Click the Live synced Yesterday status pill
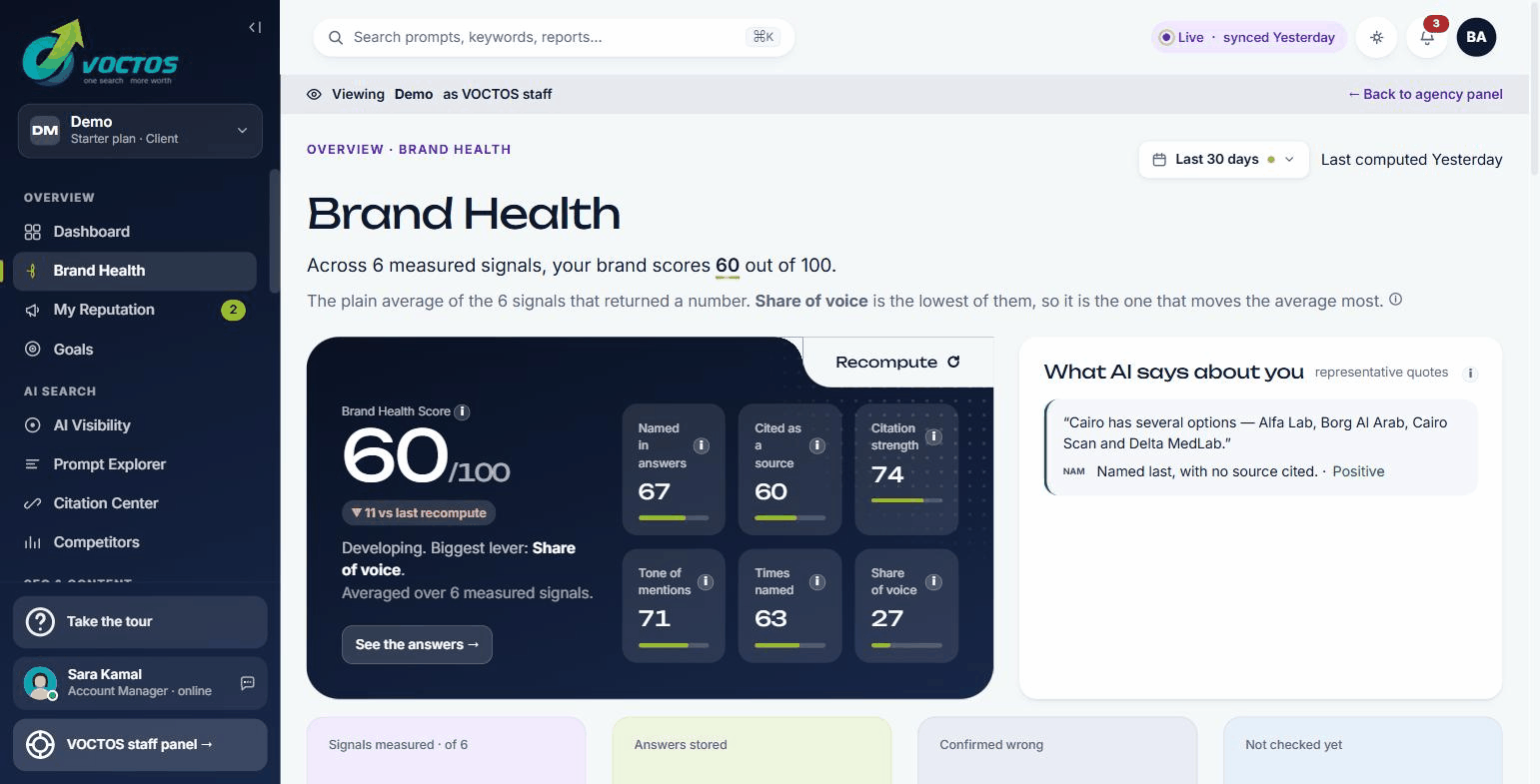This screenshot has width=1540, height=784. pyautogui.click(x=1248, y=37)
